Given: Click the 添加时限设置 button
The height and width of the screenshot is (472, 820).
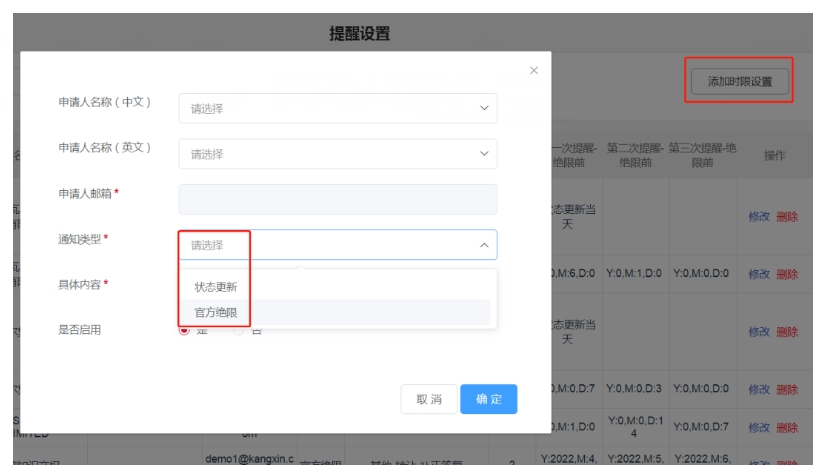Looking at the screenshot, I should coord(739,82).
